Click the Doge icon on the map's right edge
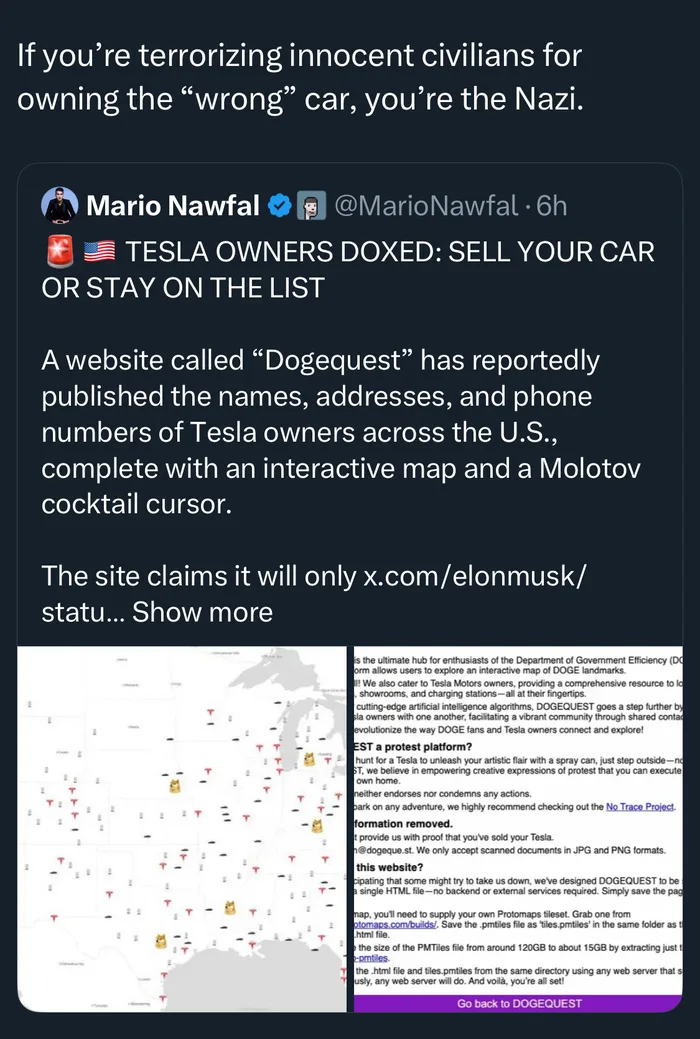The width and height of the screenshot is (700, 1039). point(319,826)
